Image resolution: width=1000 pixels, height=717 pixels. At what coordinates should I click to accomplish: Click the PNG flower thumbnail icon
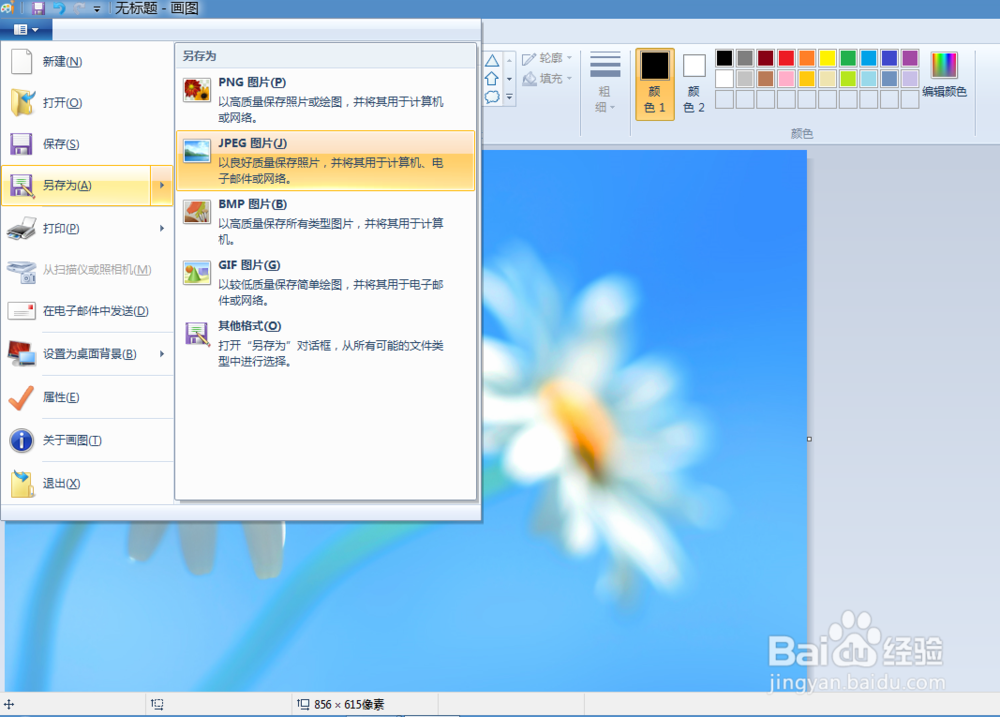click(196, 90)
